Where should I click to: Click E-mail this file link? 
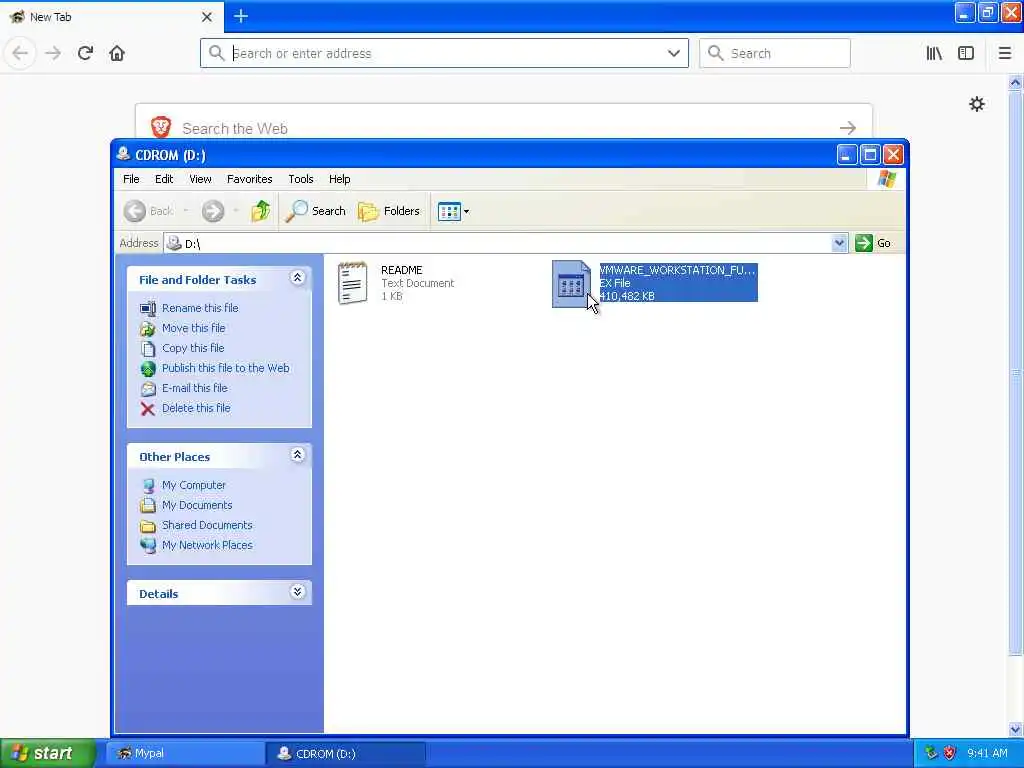pos(195,388)
